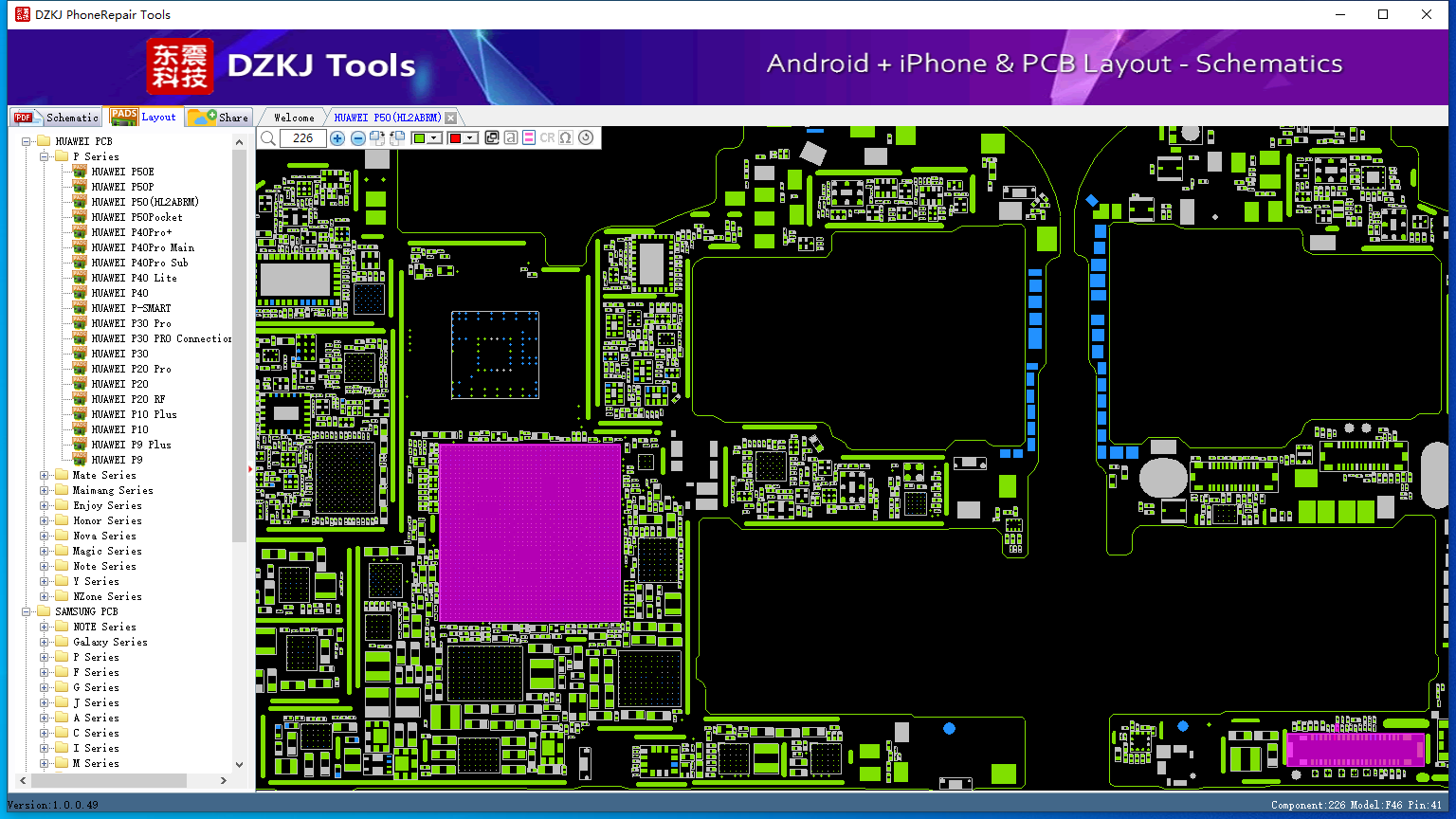Open the HUAWEI P10 Plus layout
The image size is (1456, 819).
[x=134, y=414]
